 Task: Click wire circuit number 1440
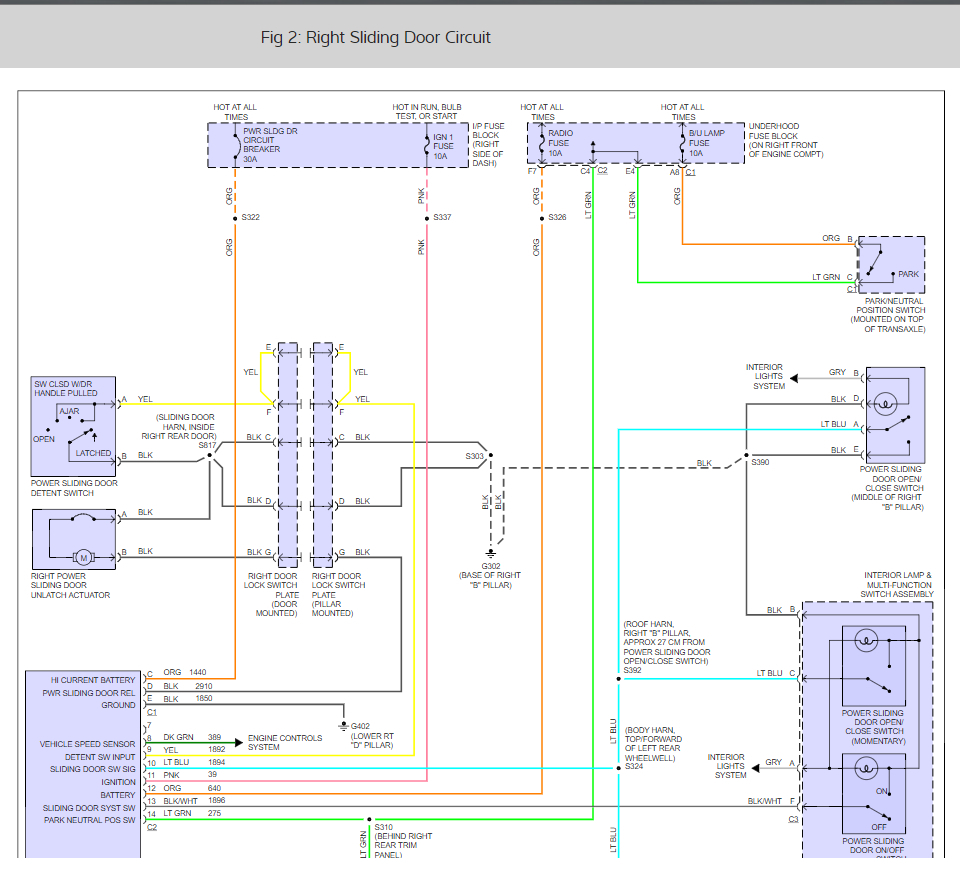pyautogui.click(x=198, y=672)
